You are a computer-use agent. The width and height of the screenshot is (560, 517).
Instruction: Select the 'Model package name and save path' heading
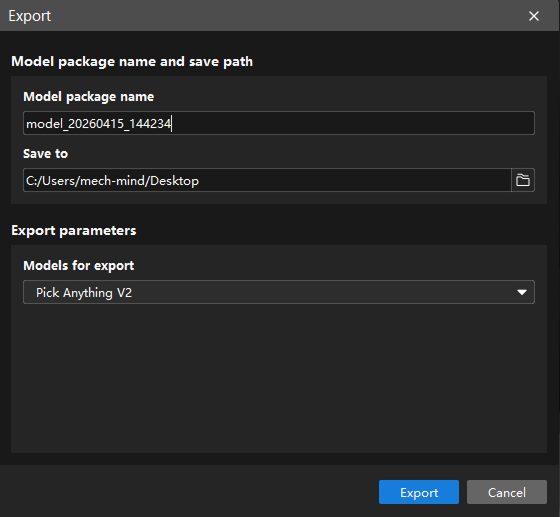pos(132,62)
